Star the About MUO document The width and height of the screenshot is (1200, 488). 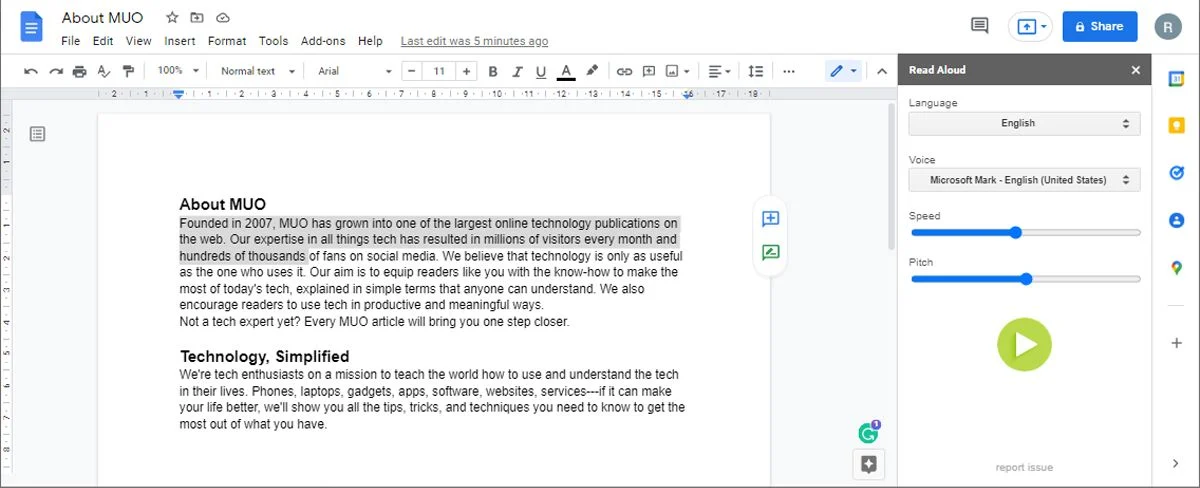tap(172, 18)
